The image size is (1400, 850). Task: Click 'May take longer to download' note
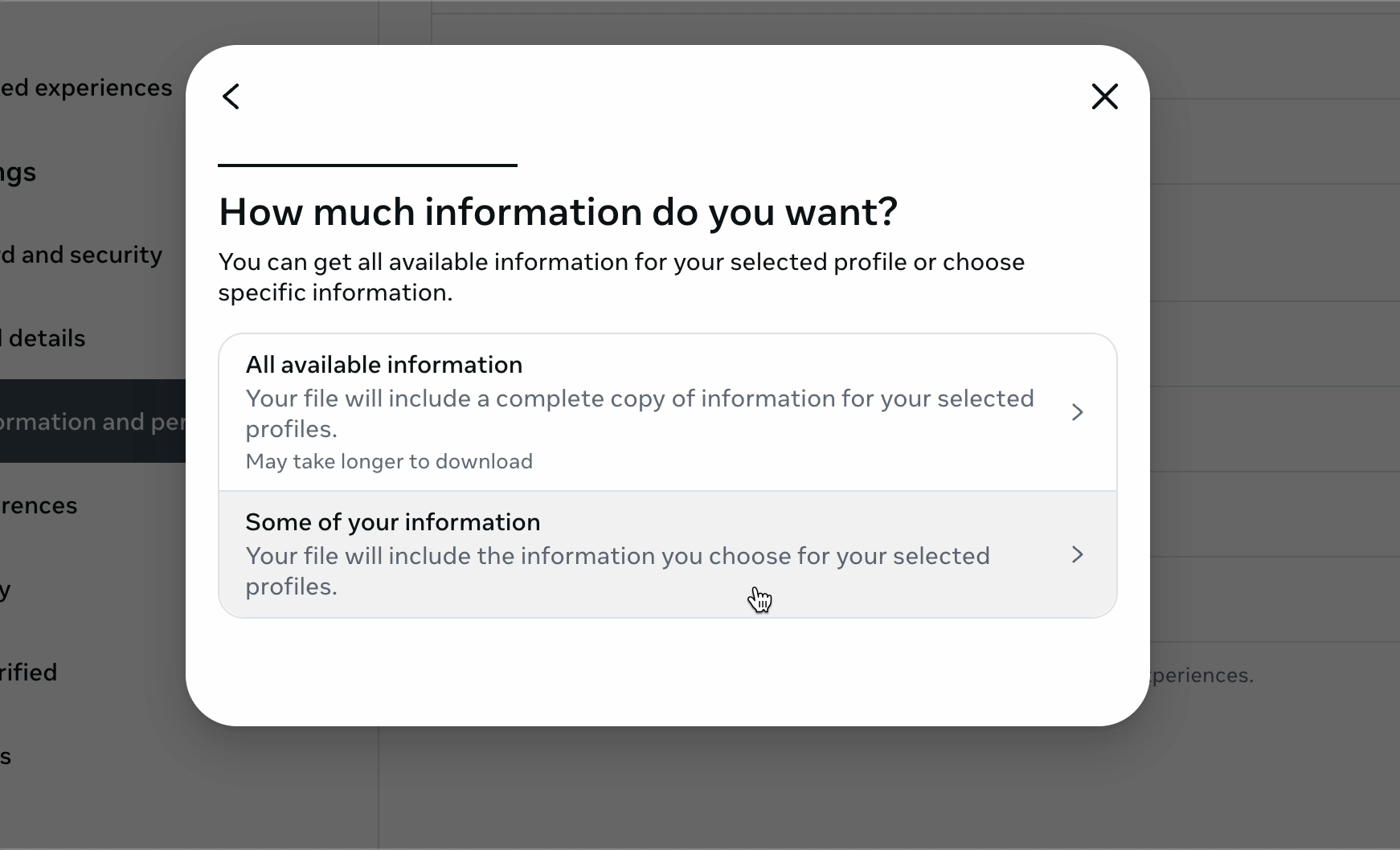click(x=389, y=461)
